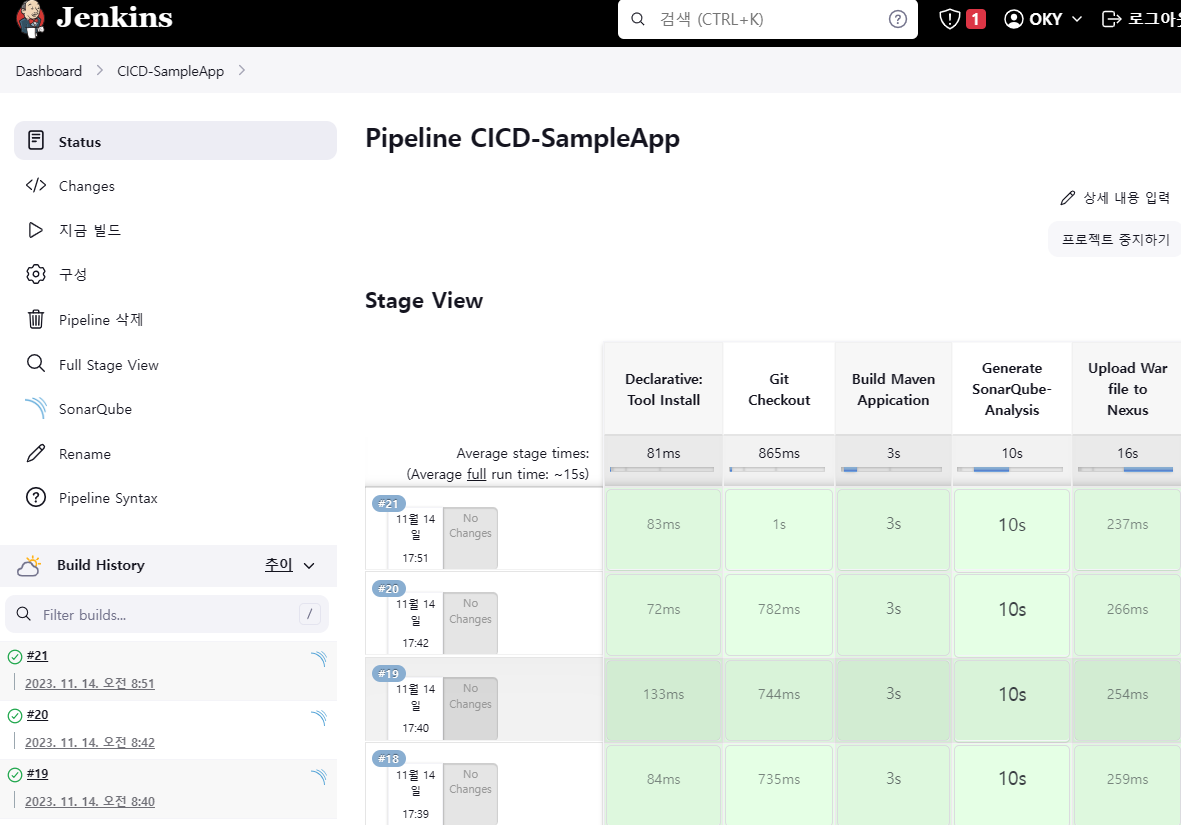Click the Full Stage View magnifier icon
This screenshot has width=1181, height=825.
pos(35,364)
